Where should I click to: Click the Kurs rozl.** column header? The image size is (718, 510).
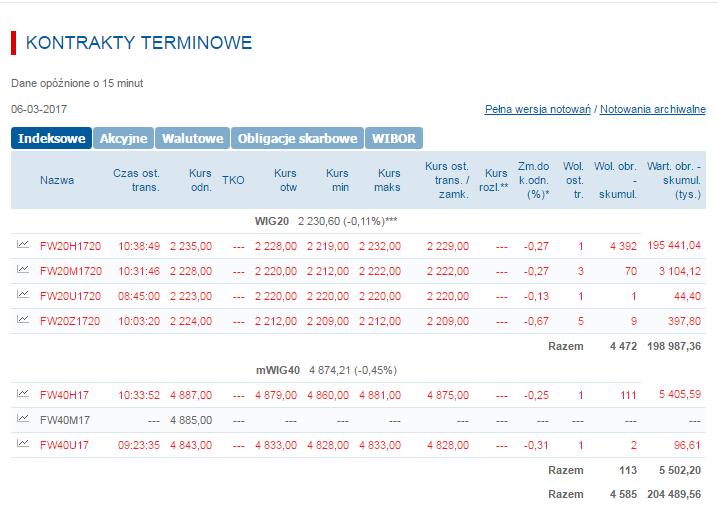494,180
